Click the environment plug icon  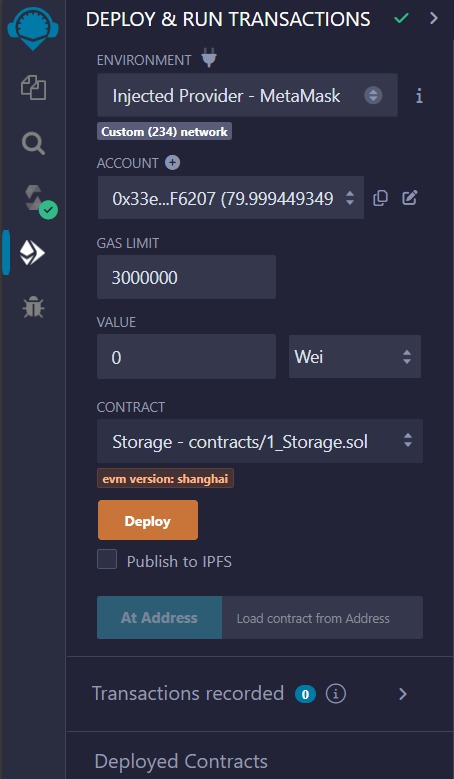tap(209, 60)
